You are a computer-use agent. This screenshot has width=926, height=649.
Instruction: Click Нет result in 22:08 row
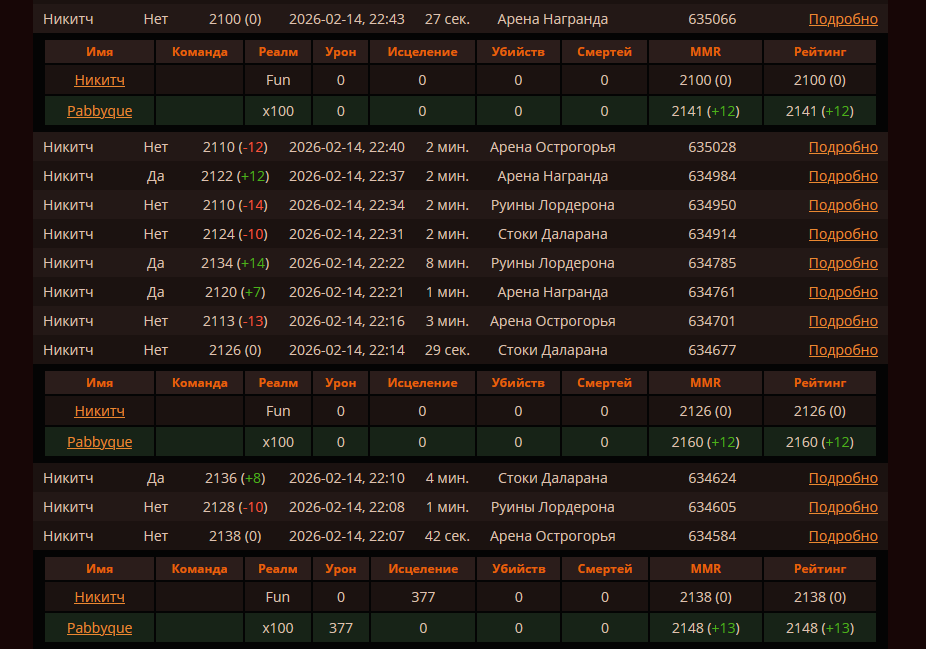point(155,507)
